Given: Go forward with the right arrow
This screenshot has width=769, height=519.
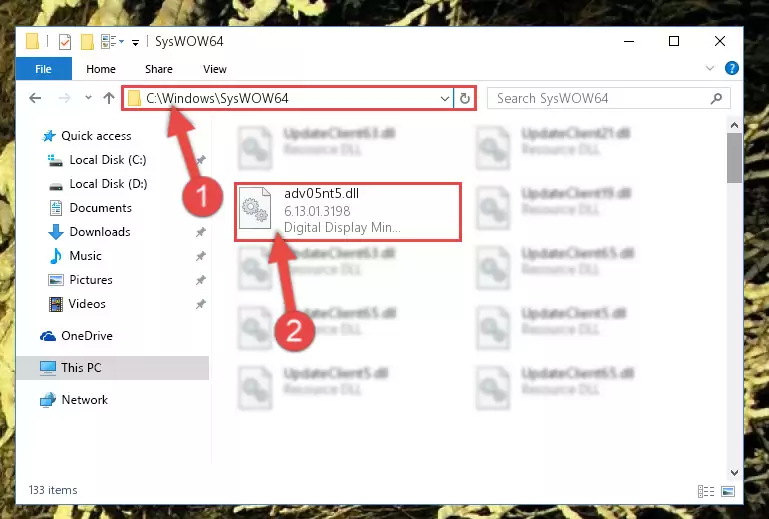Looking at the screenshot, I should [x=64, y=98].
